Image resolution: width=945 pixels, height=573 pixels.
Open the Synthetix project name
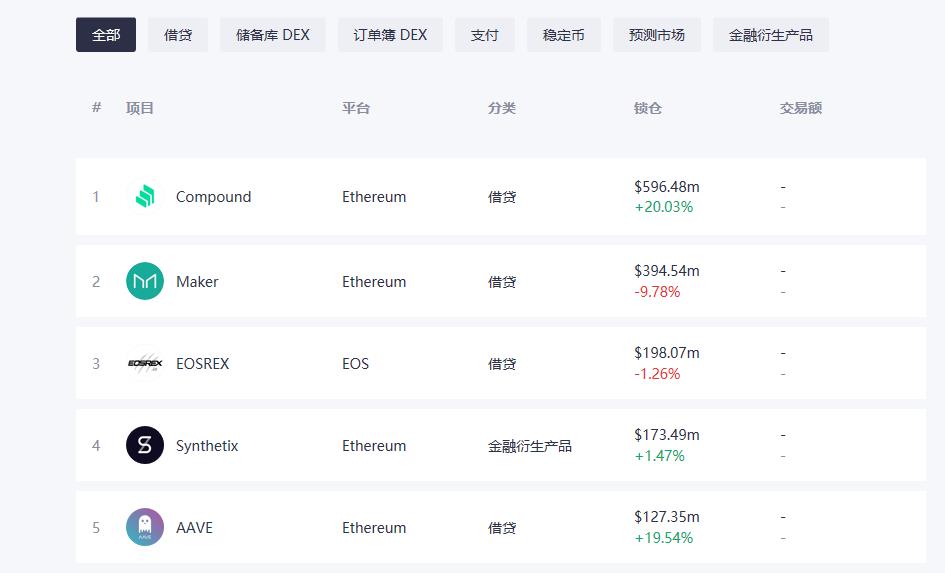tap(207, 446)
